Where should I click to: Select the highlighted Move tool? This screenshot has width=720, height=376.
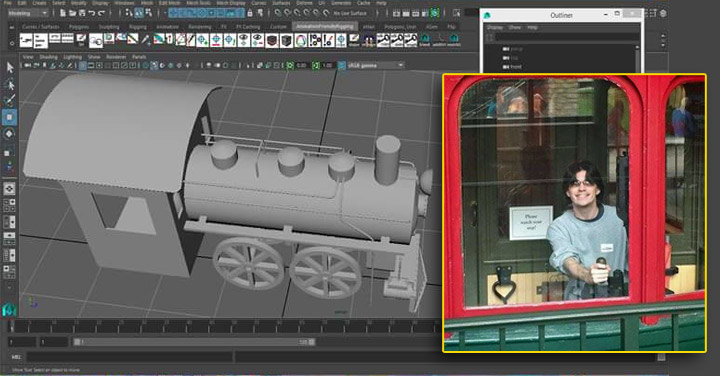coord(9,117)
